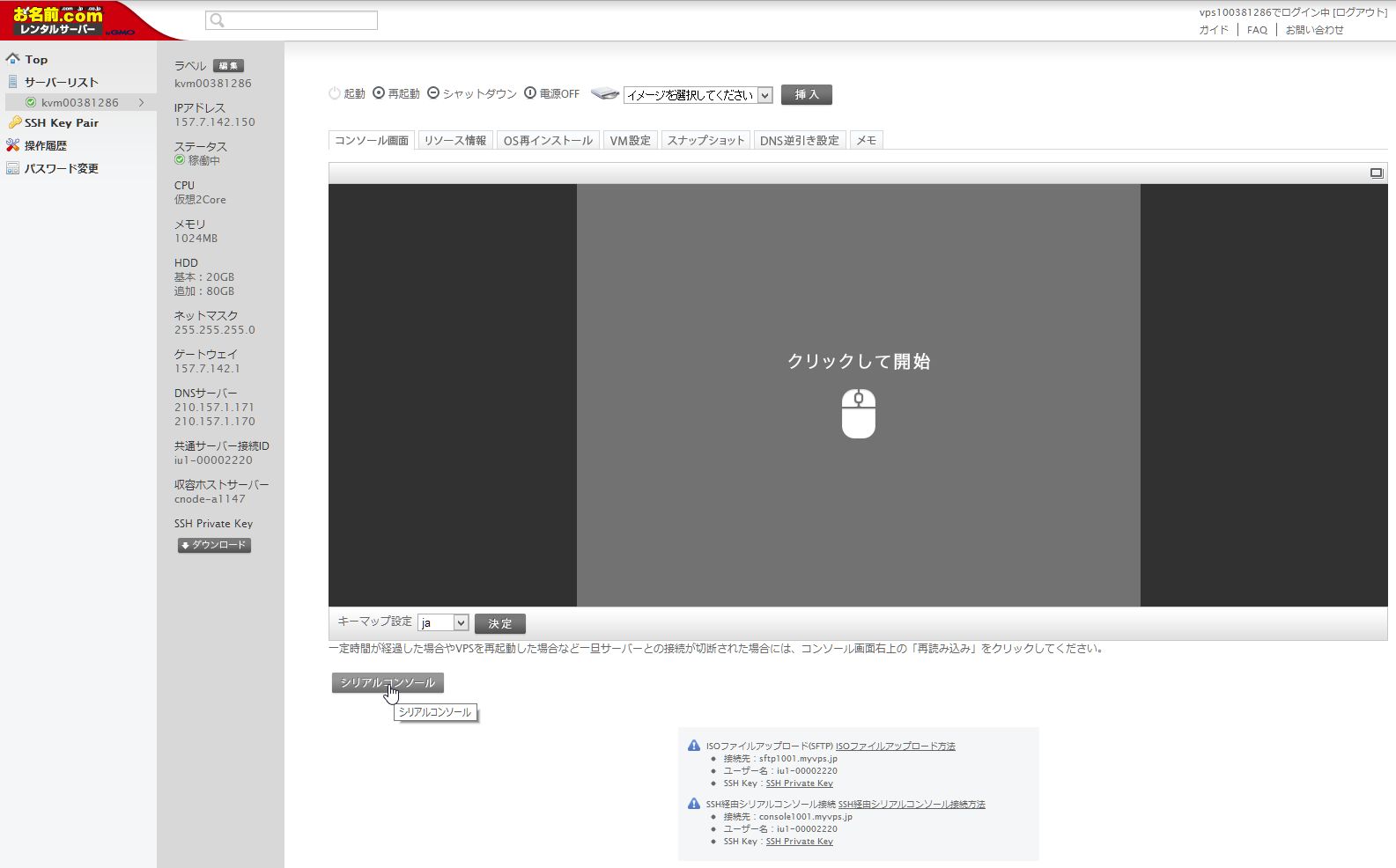Open the メモ tab

pyautogui.click(x=867, y=140)
